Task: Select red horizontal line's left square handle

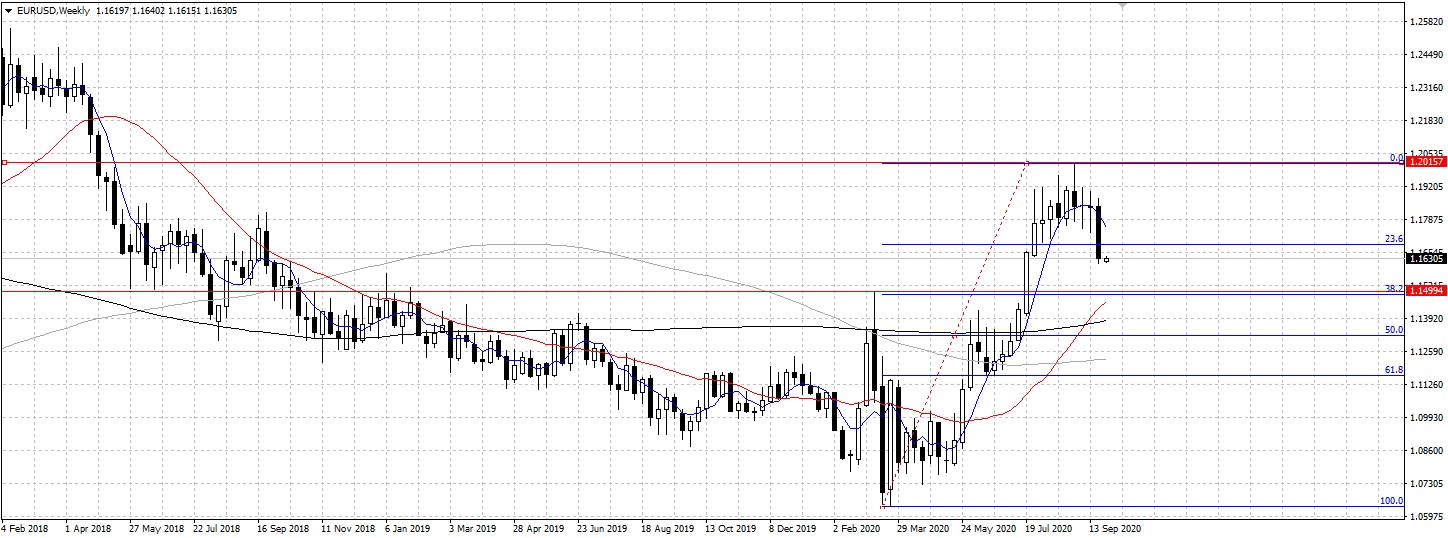Action: coord(4,162)
